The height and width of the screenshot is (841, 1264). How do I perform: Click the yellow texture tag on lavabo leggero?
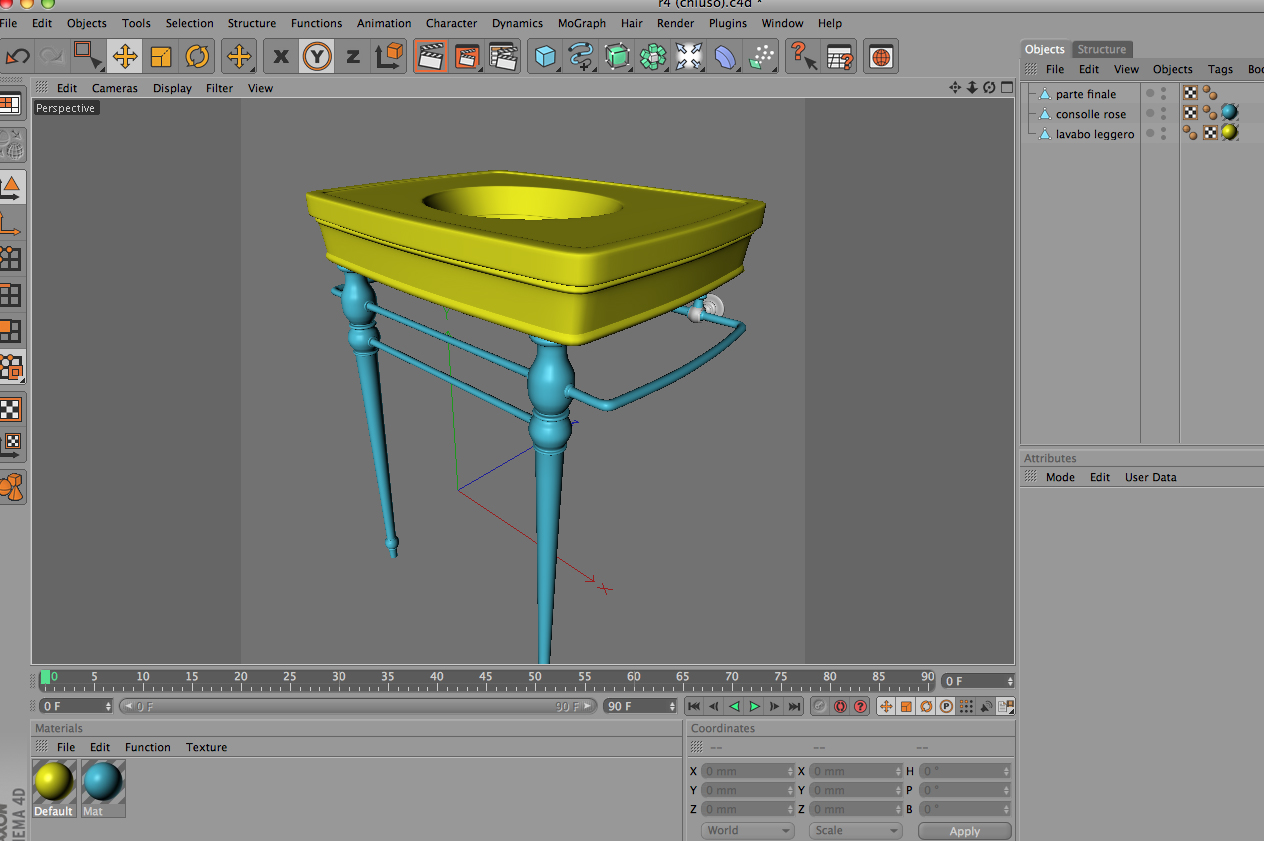click(x=1229, y=132)
